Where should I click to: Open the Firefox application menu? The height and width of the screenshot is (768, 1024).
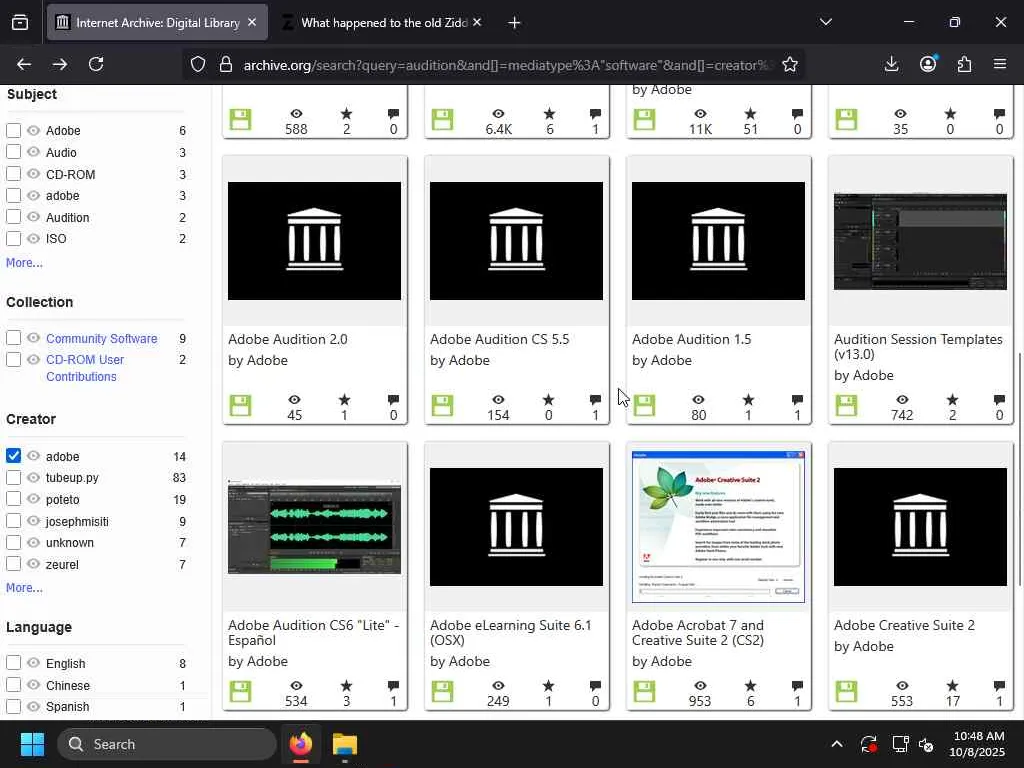pos(1000,64)
